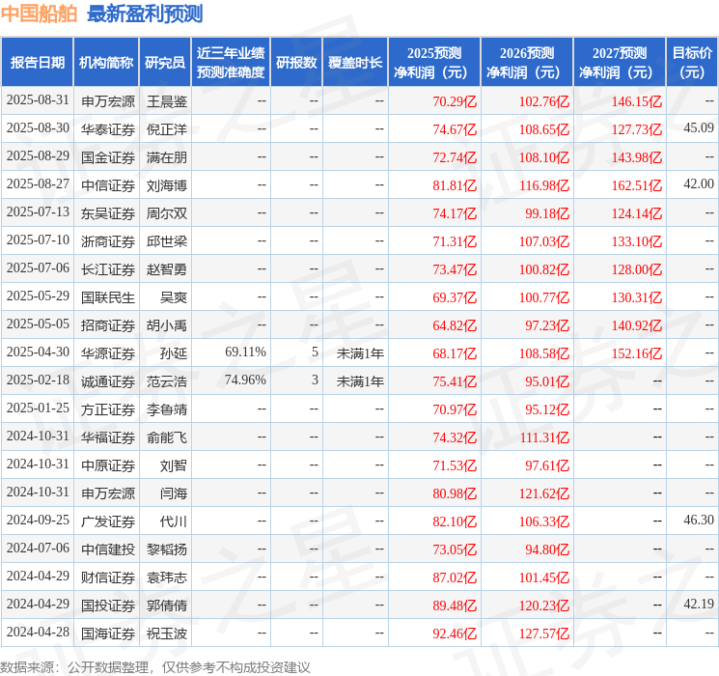Select the 2026预测净利润 column header
This screenshot has width=719, height=676.
(527, 62)
